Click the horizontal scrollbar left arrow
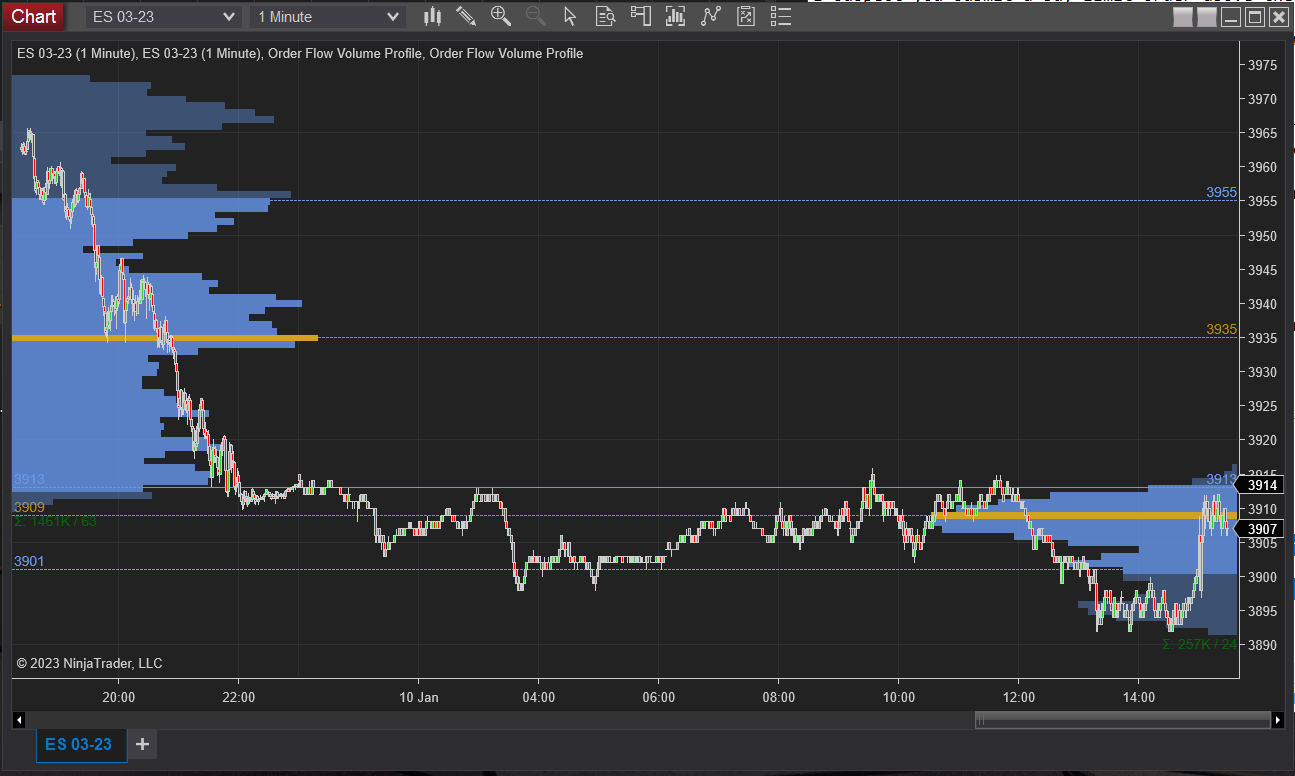Image resolution: width=1295 pixels, height=776 pixels. tap(18, 719)
